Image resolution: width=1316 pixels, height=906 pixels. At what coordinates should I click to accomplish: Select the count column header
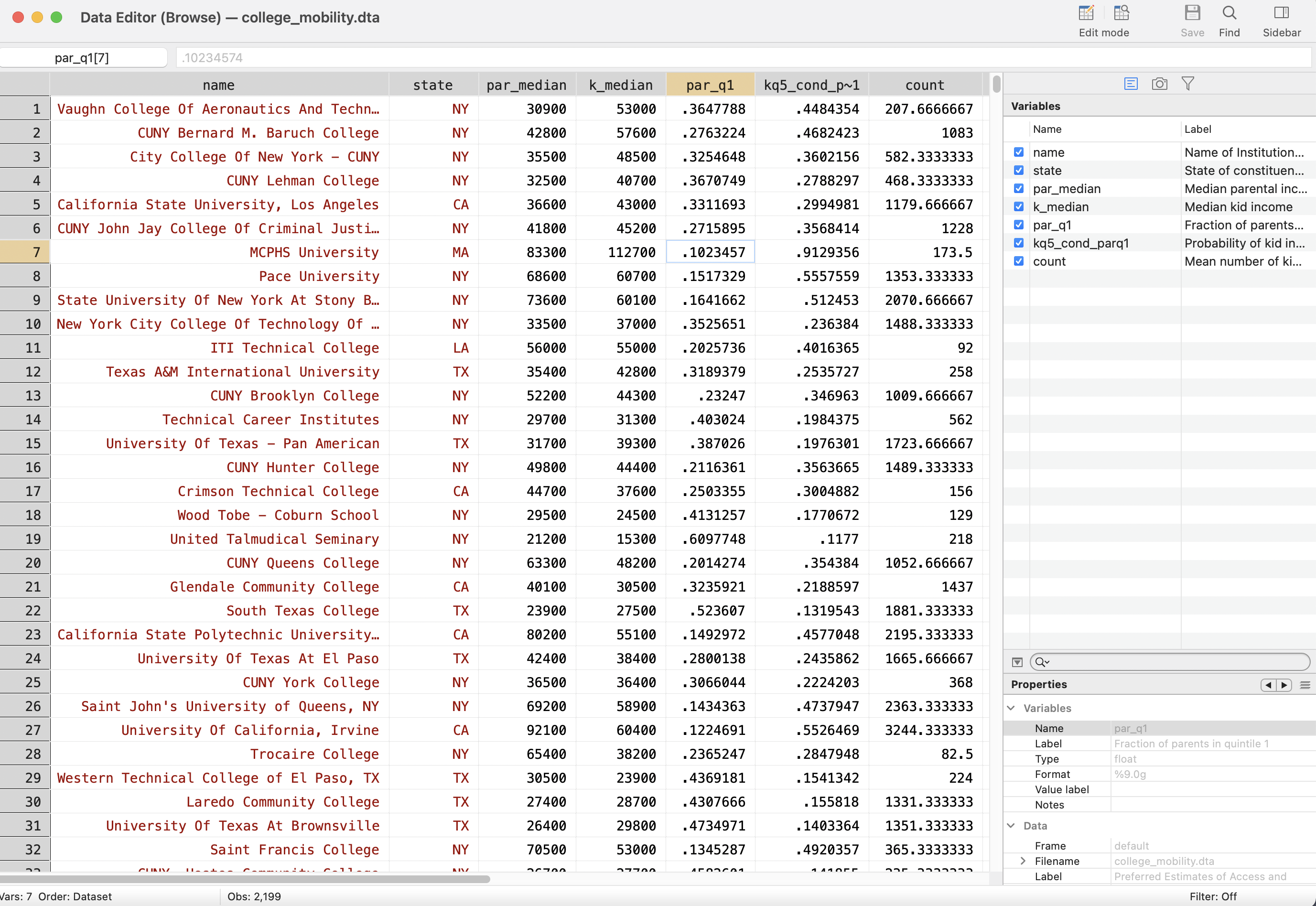pos(925,85)
